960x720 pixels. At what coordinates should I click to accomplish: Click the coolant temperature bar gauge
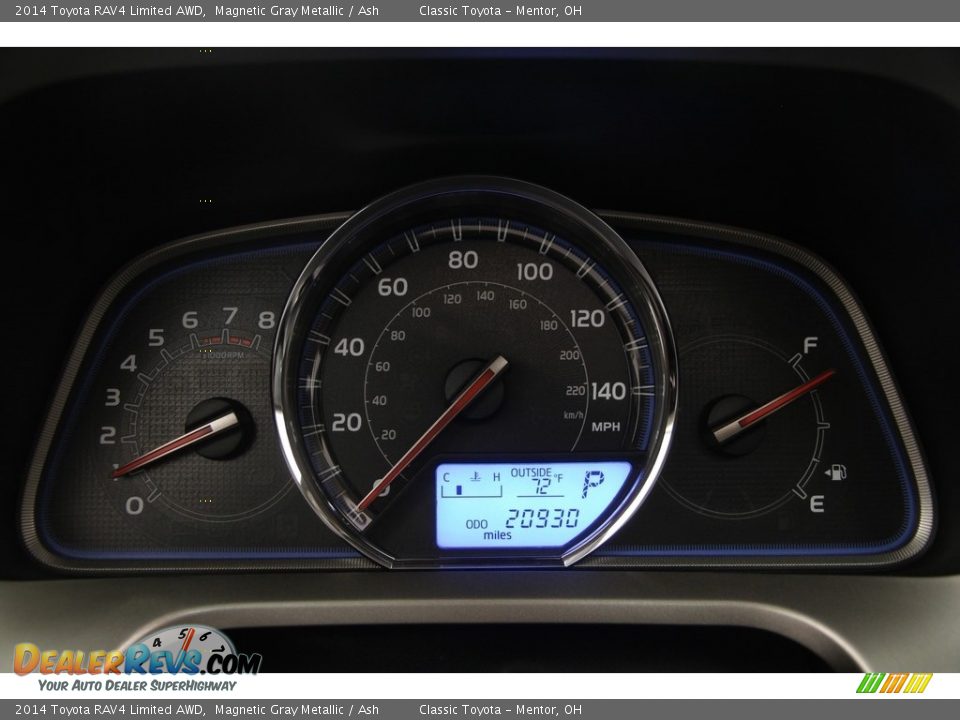[x=471, y=491]
